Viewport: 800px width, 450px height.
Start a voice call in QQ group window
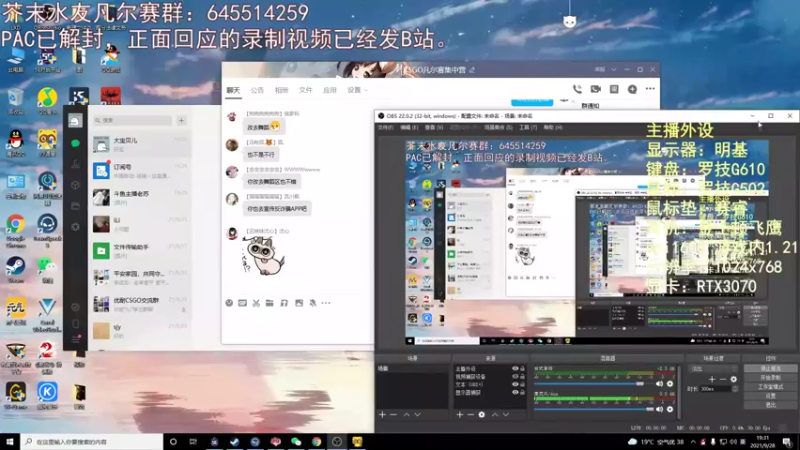tap(577, 89)
